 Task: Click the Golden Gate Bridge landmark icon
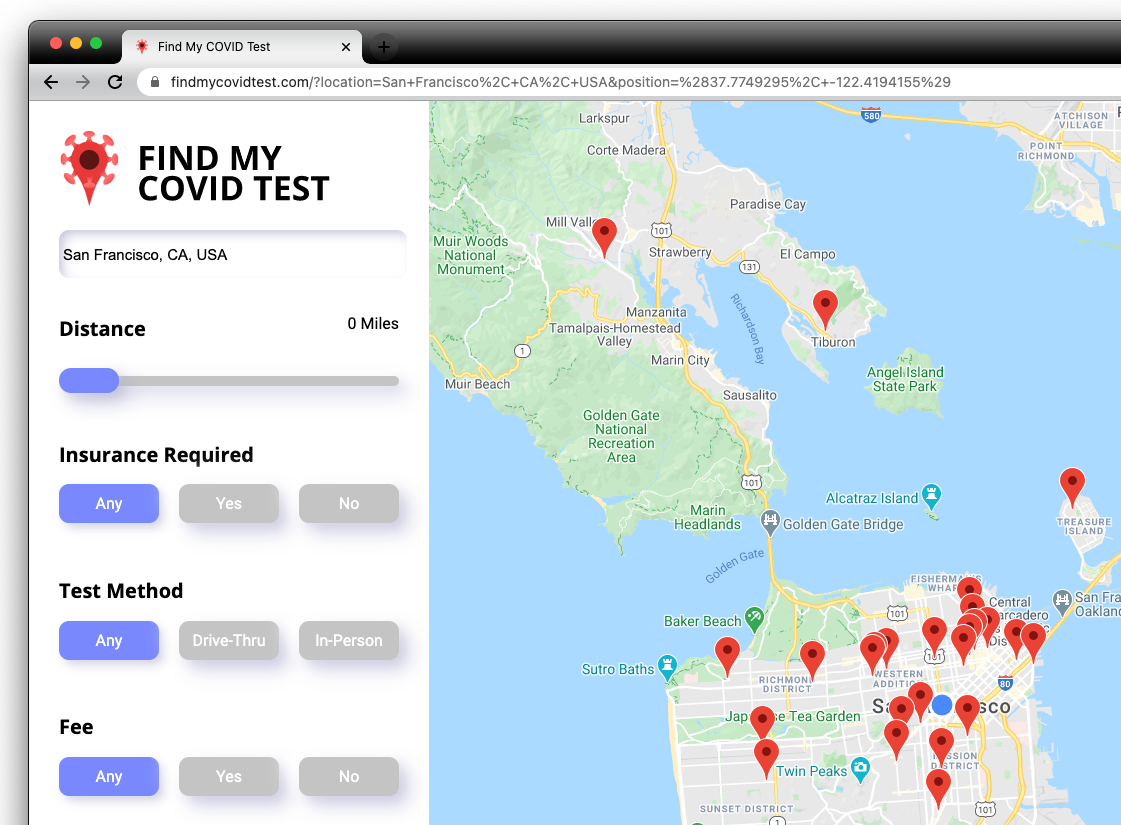coord(770,523)
